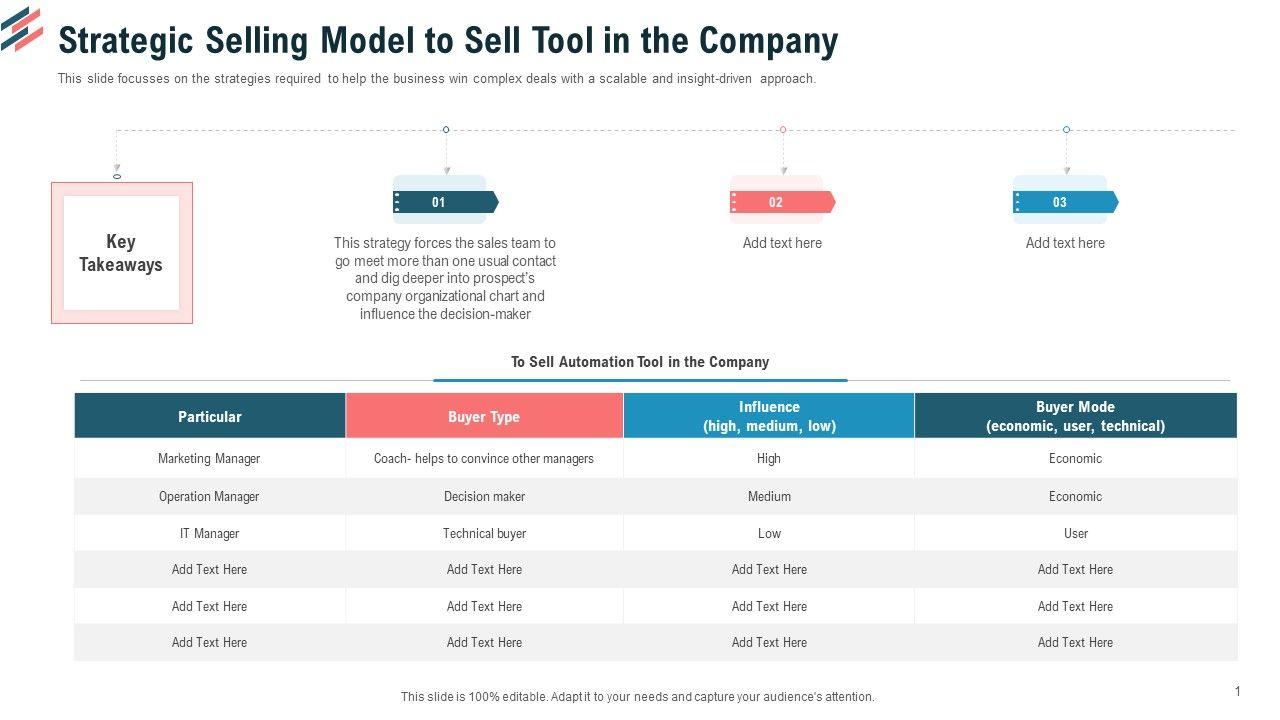1280x720 pixels.
Task: Click the Key Takeaways box
Action: point(121,253)
